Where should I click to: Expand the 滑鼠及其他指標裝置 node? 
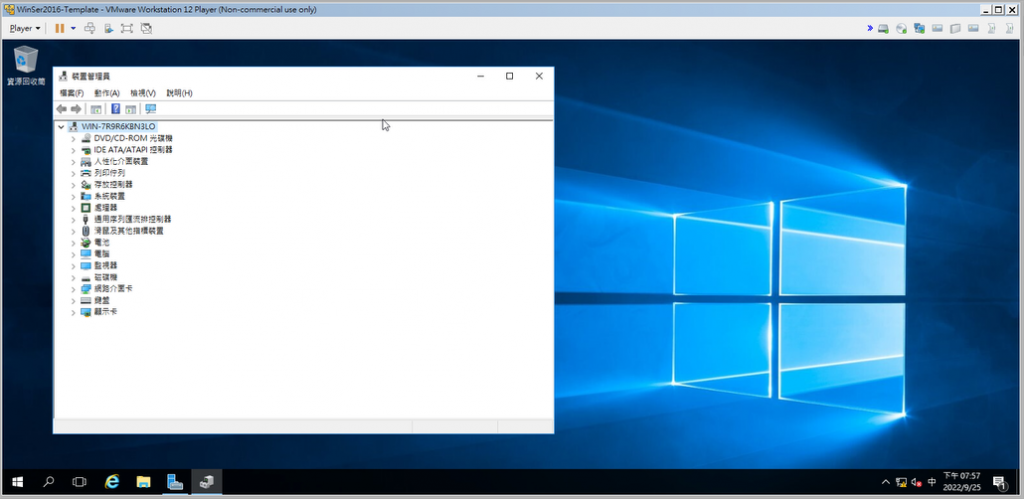point(73,231)
